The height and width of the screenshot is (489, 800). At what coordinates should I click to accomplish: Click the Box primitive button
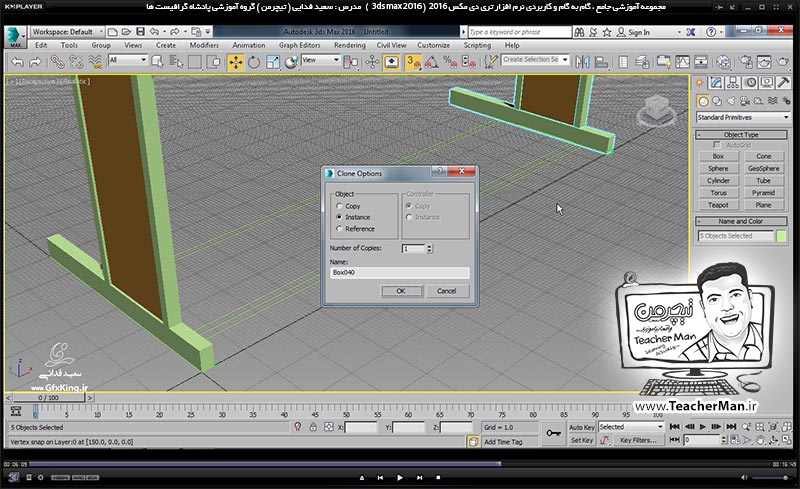(718, 156)
